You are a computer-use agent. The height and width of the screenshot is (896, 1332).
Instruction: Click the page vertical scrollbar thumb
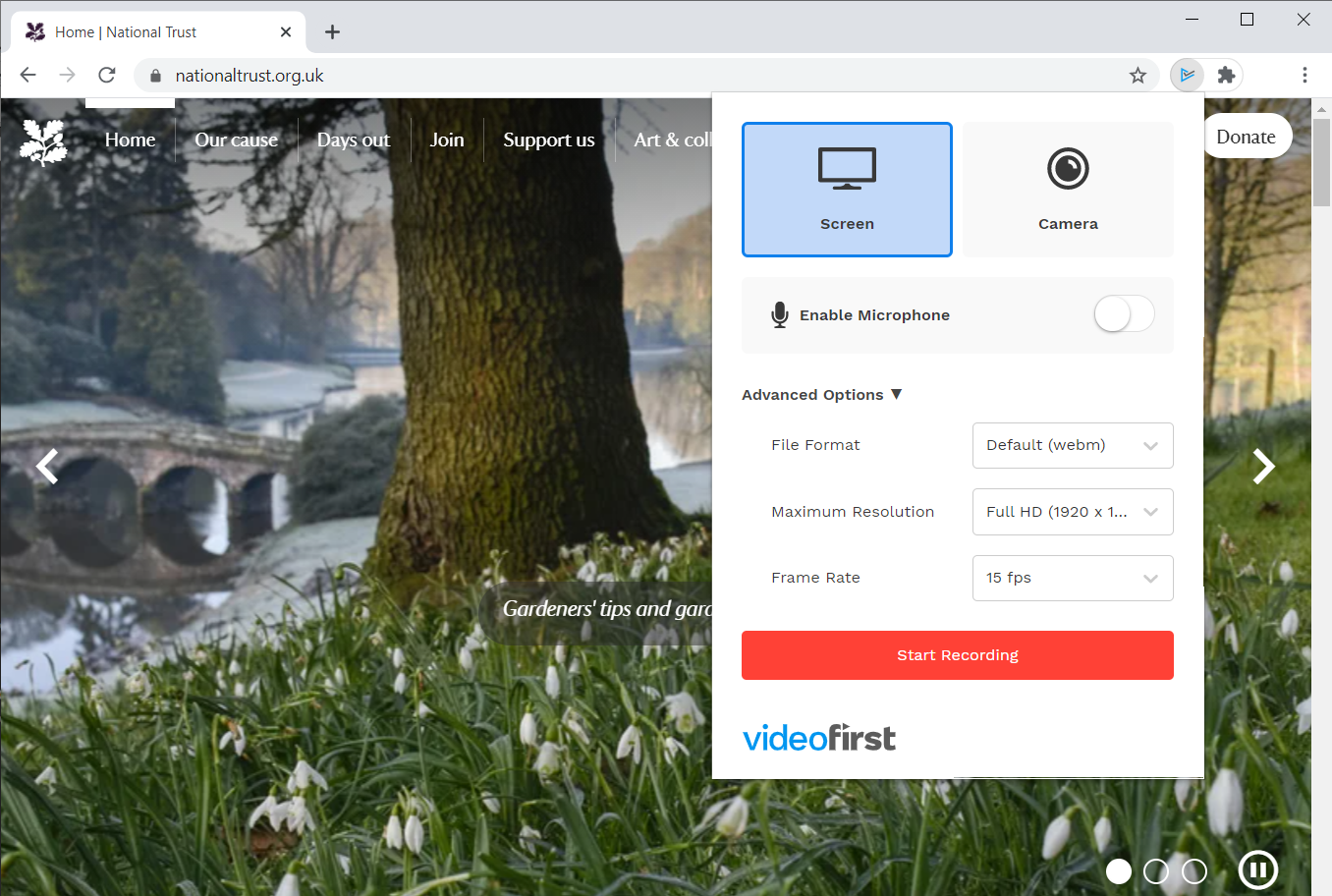click(1321, 162)
